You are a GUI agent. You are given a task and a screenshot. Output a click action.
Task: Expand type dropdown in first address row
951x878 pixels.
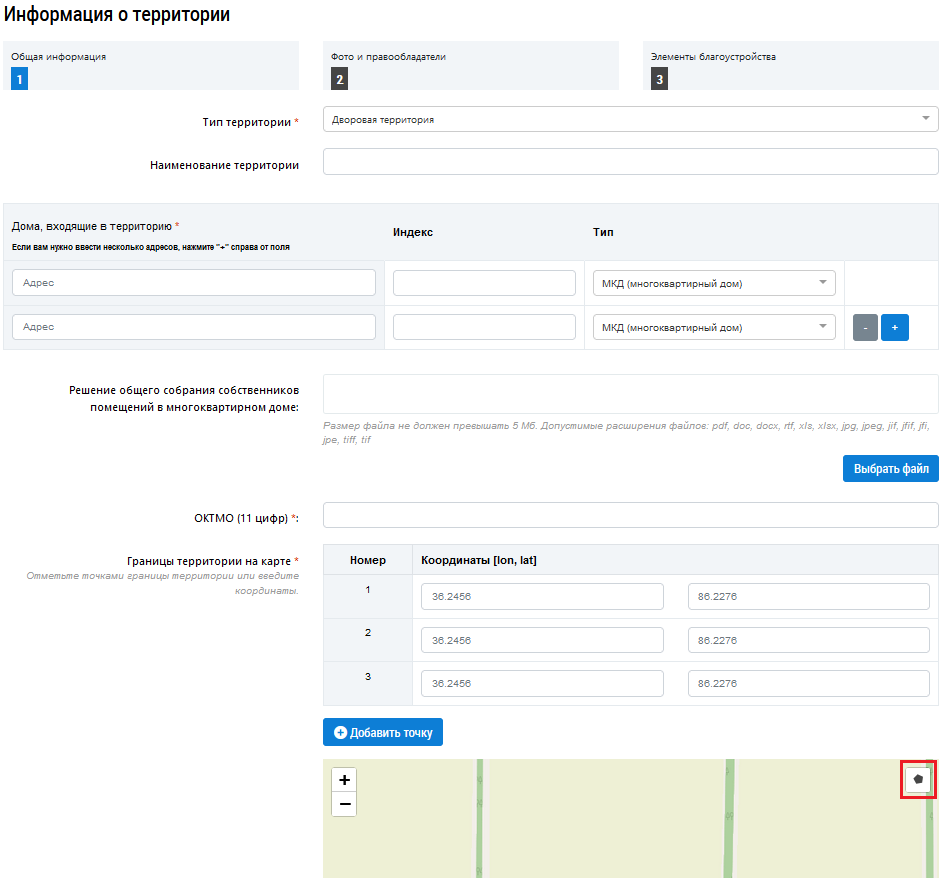(x=714, y=283)
